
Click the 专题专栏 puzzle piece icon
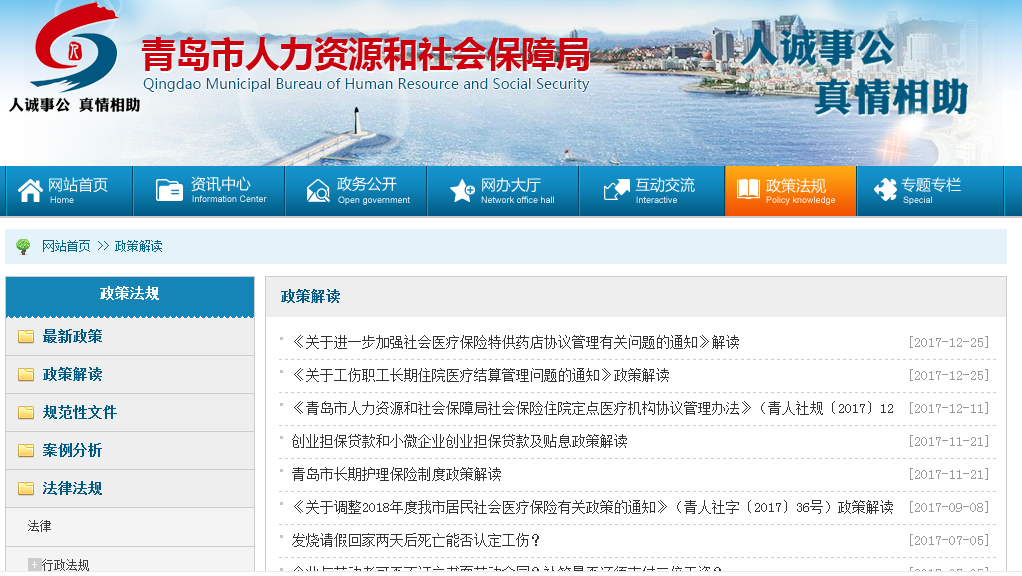coord(884,190)
